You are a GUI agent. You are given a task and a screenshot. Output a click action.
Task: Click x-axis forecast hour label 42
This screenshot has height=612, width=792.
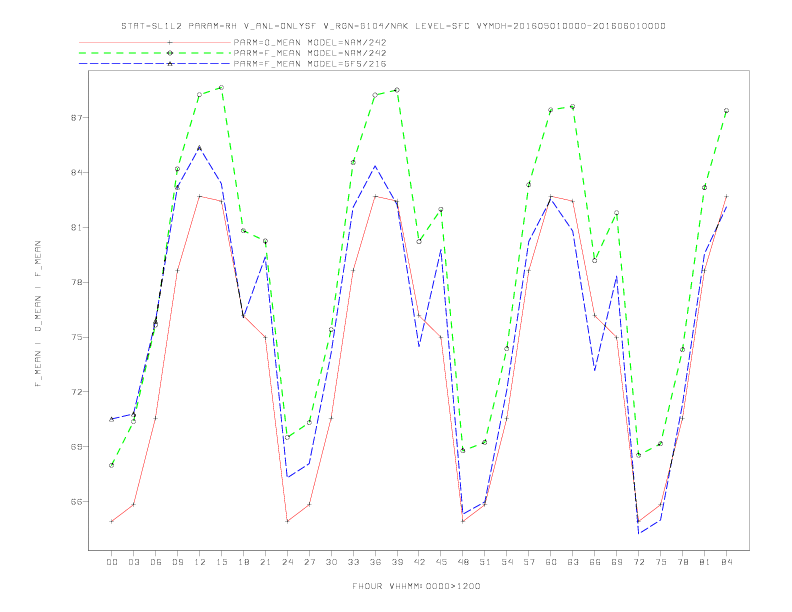click(419, 562)
